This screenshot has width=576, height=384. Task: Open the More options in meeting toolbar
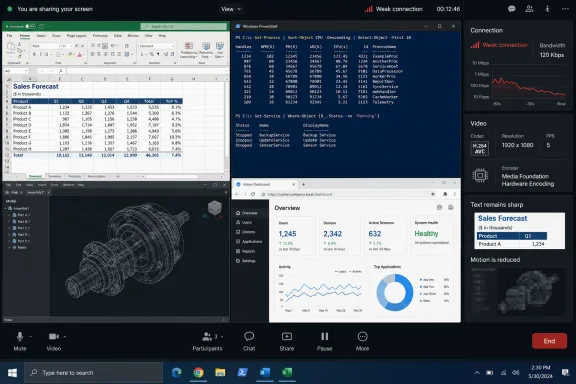(x=362, y=341)
